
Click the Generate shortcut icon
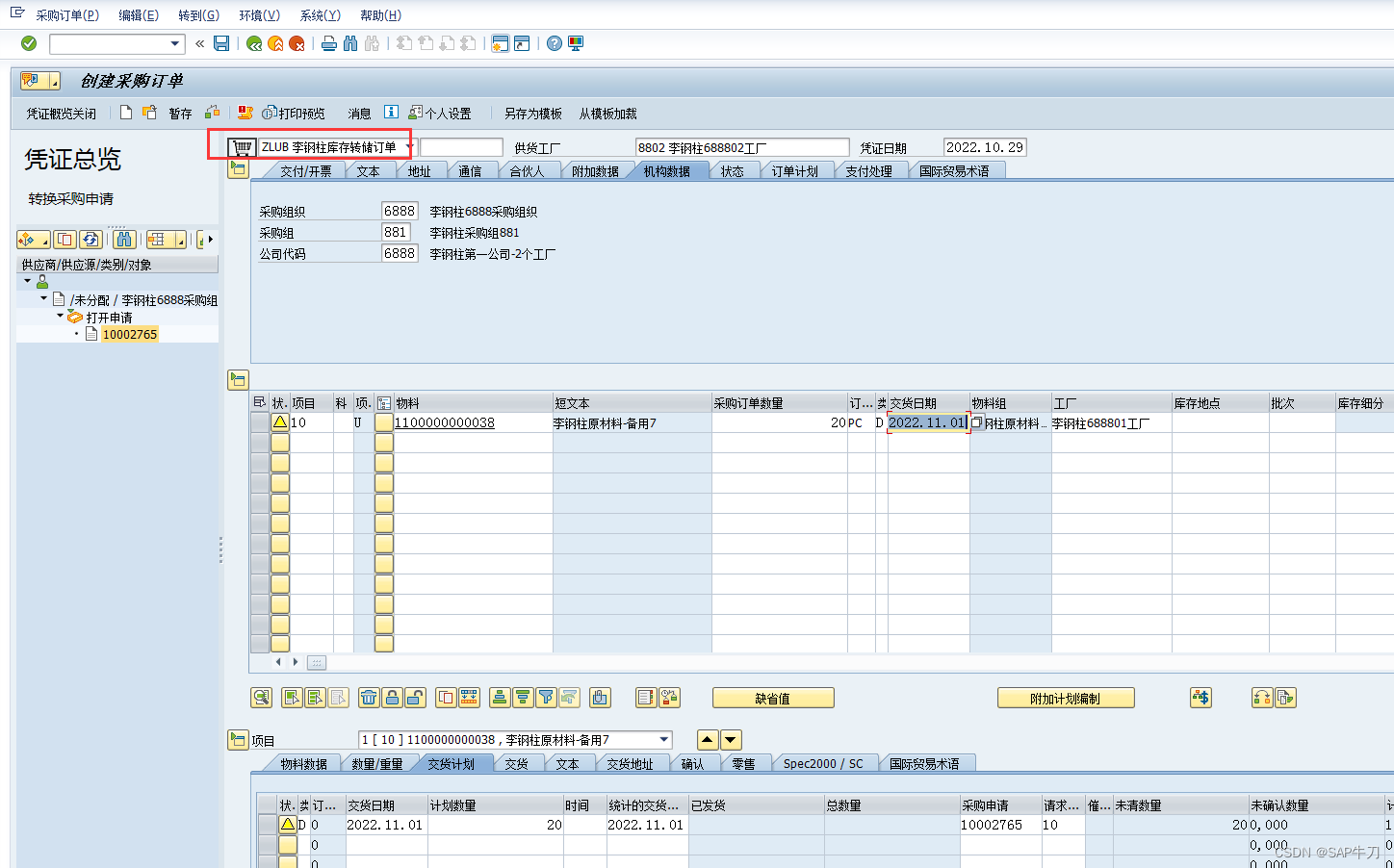pos(522,43)
